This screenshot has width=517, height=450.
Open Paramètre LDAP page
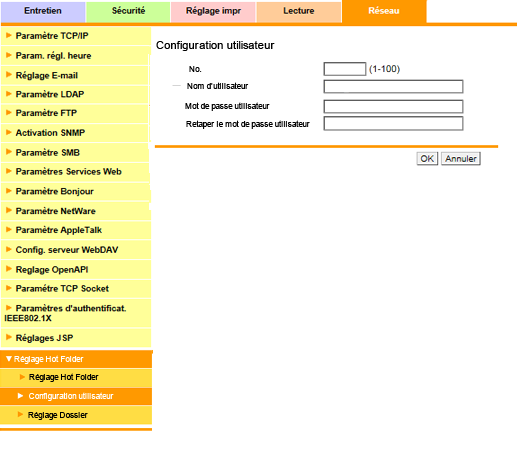[75, 94]
